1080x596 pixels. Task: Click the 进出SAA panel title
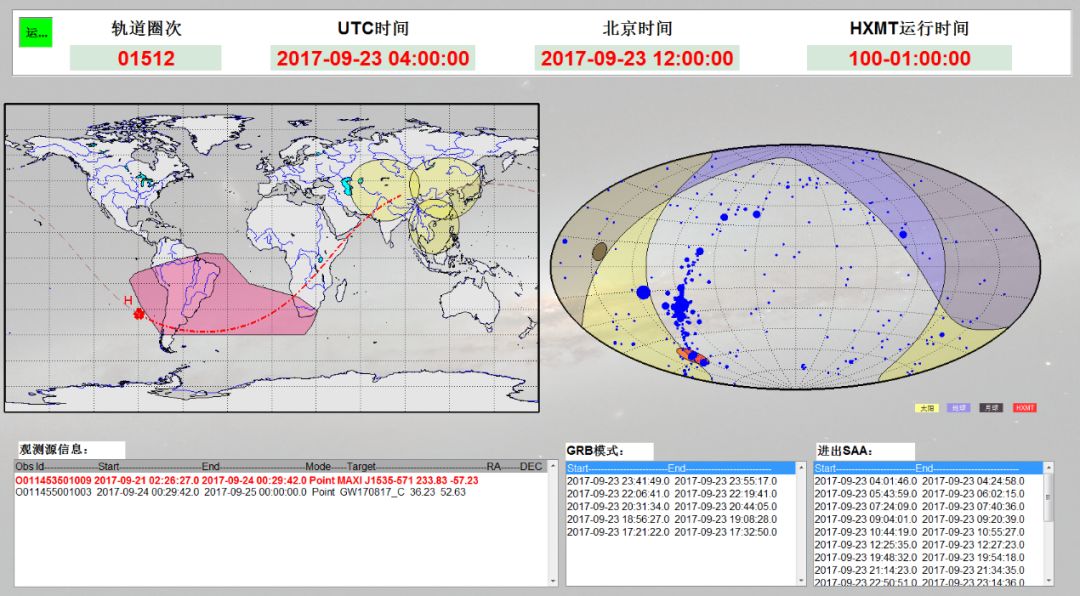[x=845, y=451]
